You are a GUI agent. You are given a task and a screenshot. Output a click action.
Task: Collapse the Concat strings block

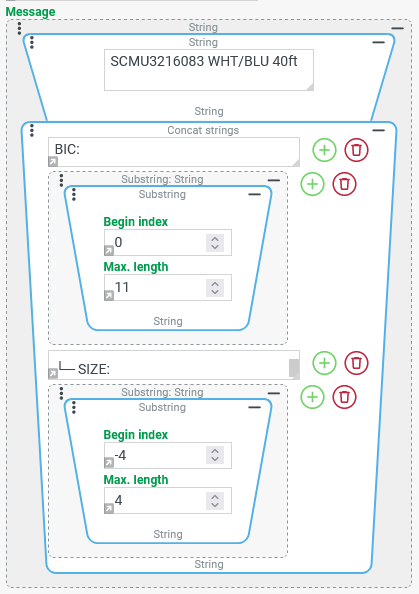(x=378, y=130)
